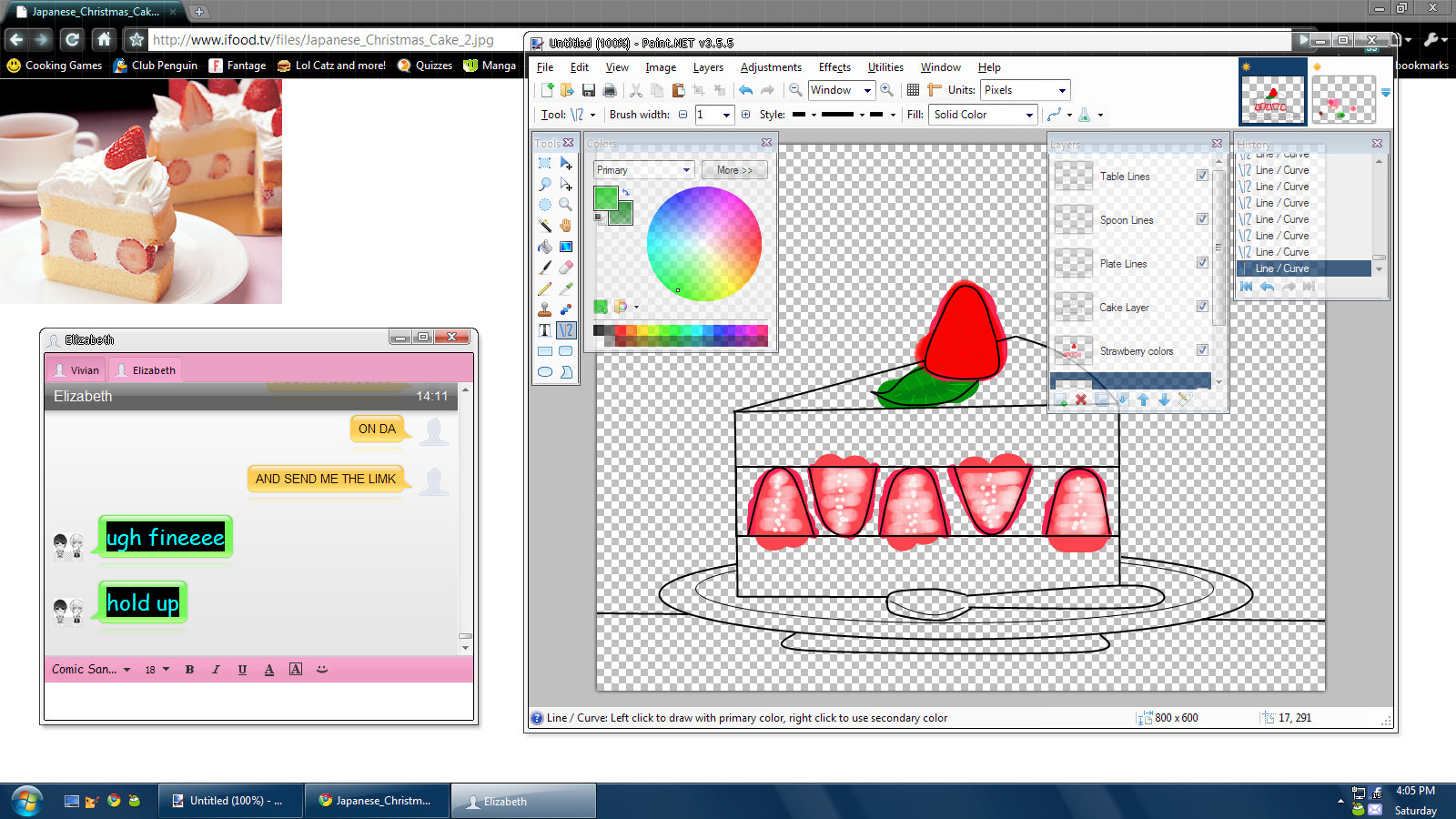Viewport: 1456px width, 819px height.
Task: Toggle the rulers icon in toolbar
Action: point(935,90)
